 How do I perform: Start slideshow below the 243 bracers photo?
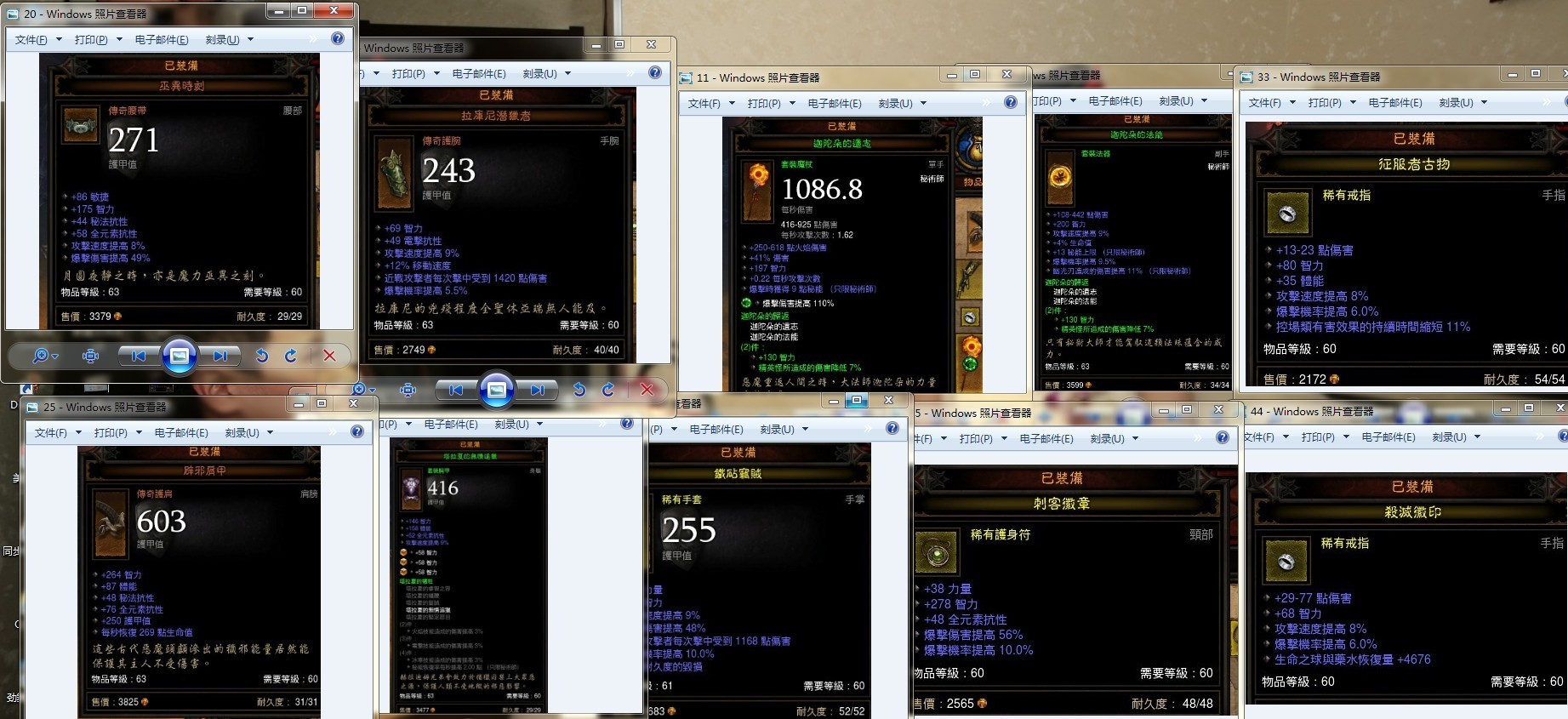[x=497, y=390]
